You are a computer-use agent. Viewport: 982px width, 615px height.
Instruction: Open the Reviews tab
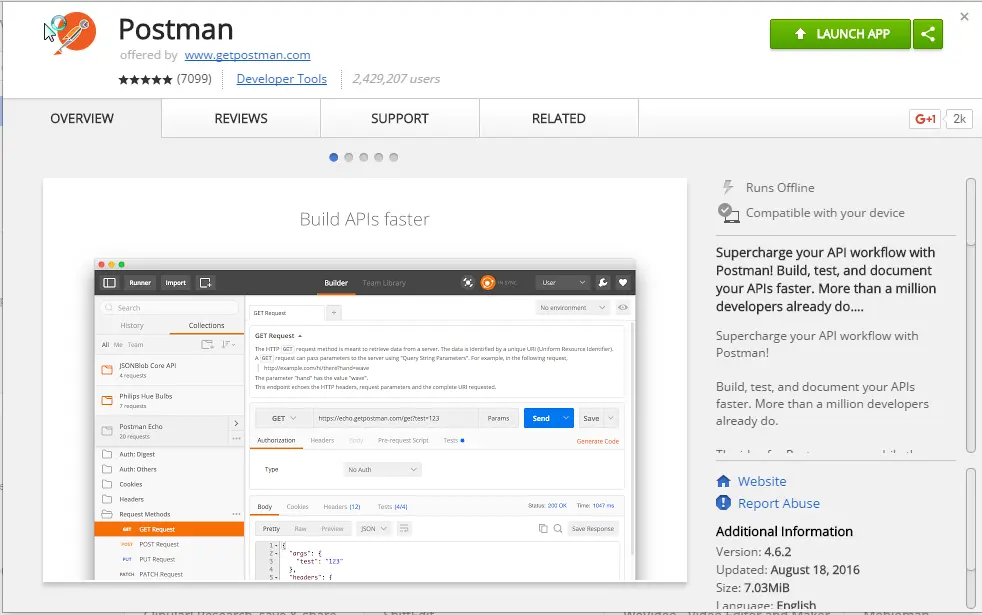(x=241, y=118)
